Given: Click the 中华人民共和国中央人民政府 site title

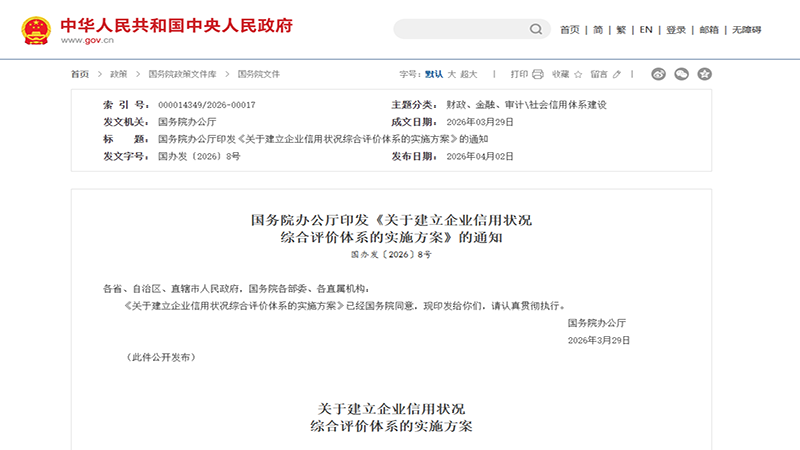Looking at the screenshot, I should 177,26.
